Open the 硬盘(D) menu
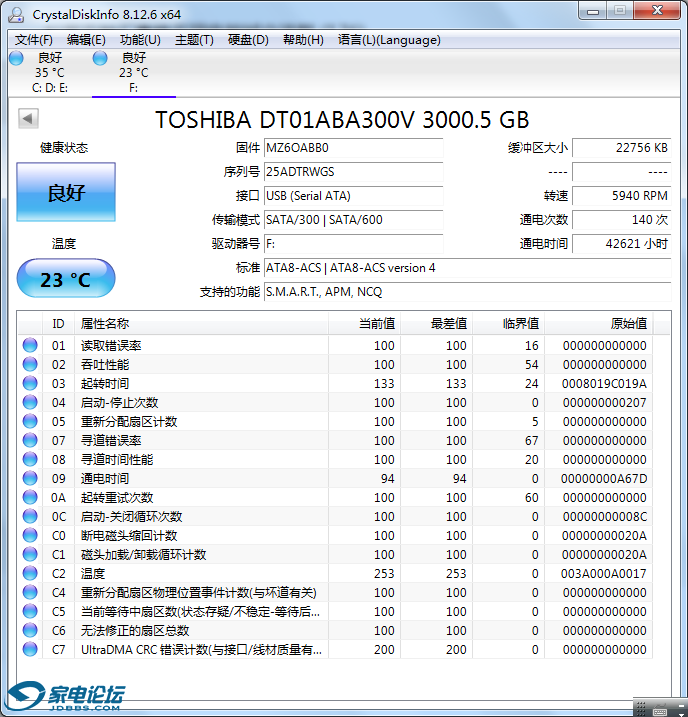This screenshot has height=717, width=688. pyautogui.click(x=248, y=40)
